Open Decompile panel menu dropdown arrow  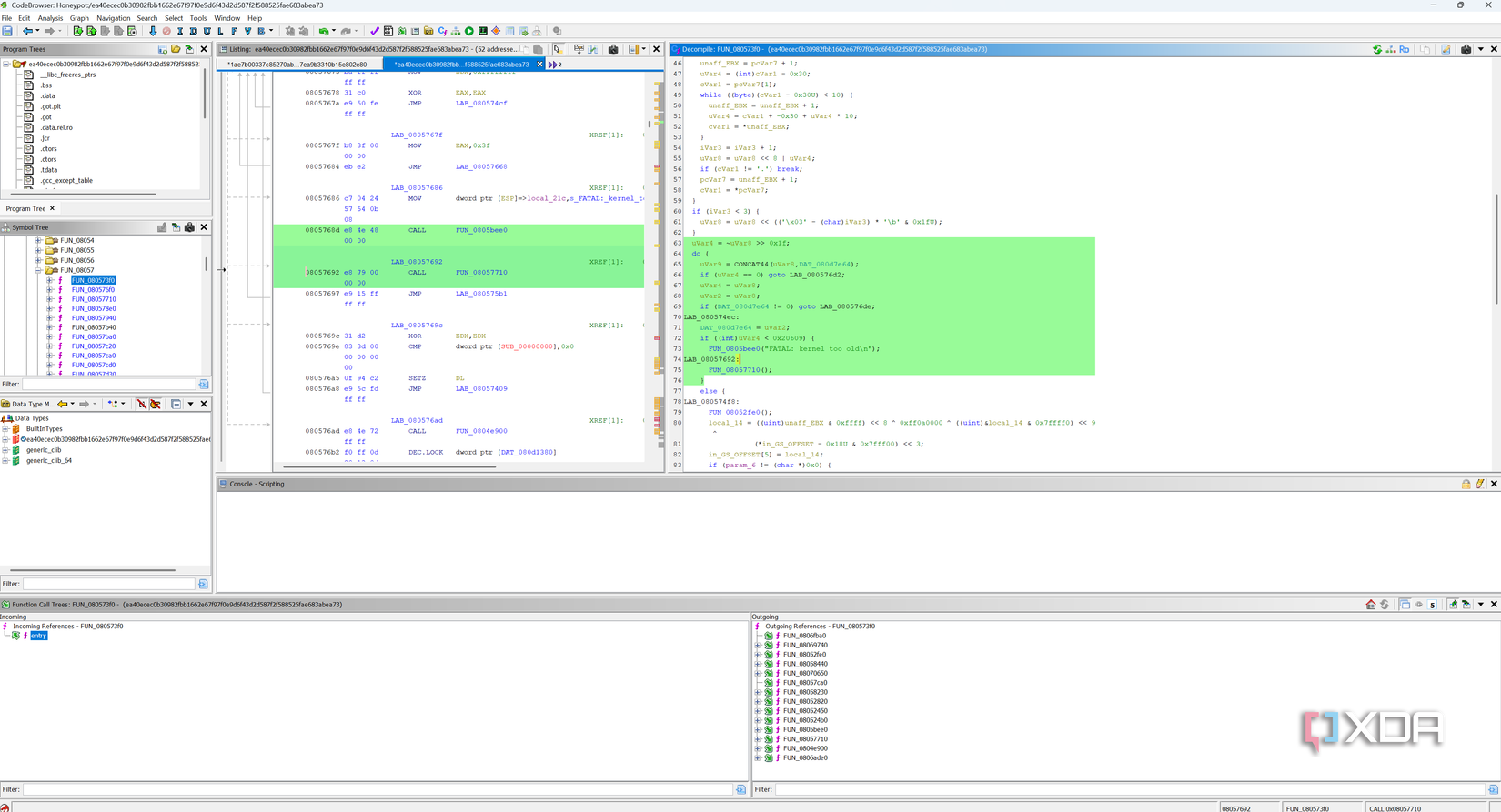(x=1481, y=49)
